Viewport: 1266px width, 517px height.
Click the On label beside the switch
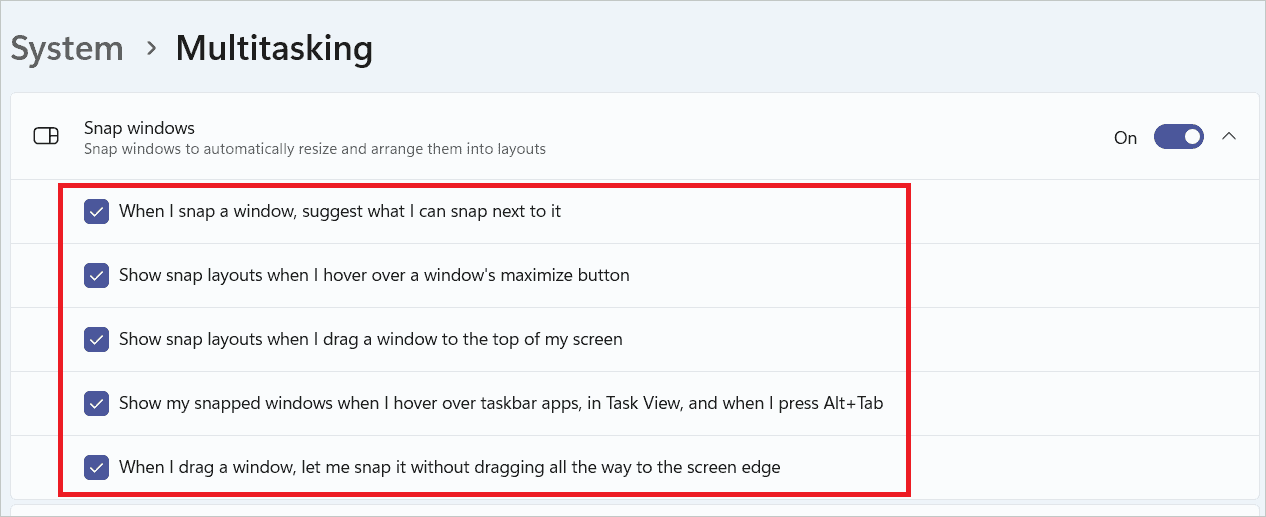pos(1125,138)
